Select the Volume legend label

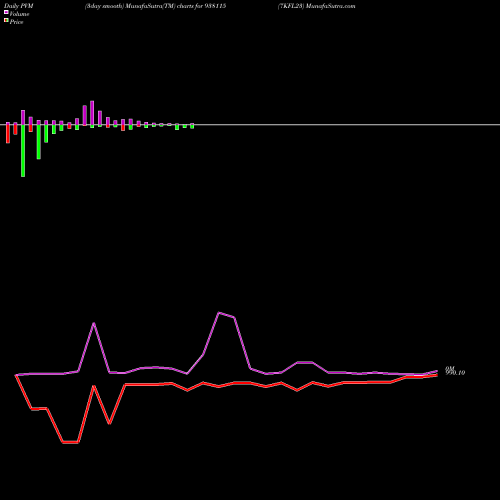point(19,14)
